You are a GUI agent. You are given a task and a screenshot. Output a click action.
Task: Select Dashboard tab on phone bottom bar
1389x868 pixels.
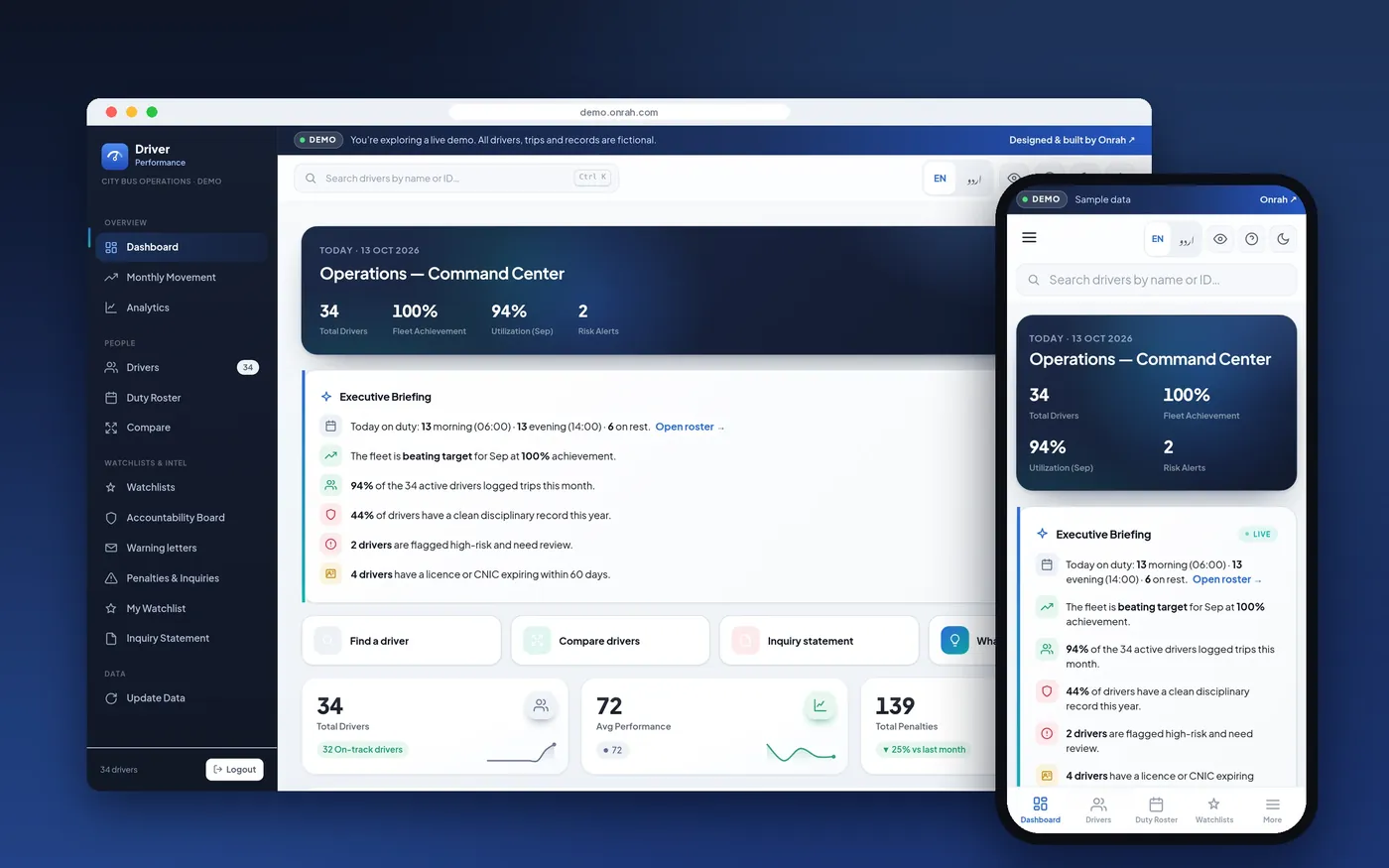click(x=1040, y=809)
